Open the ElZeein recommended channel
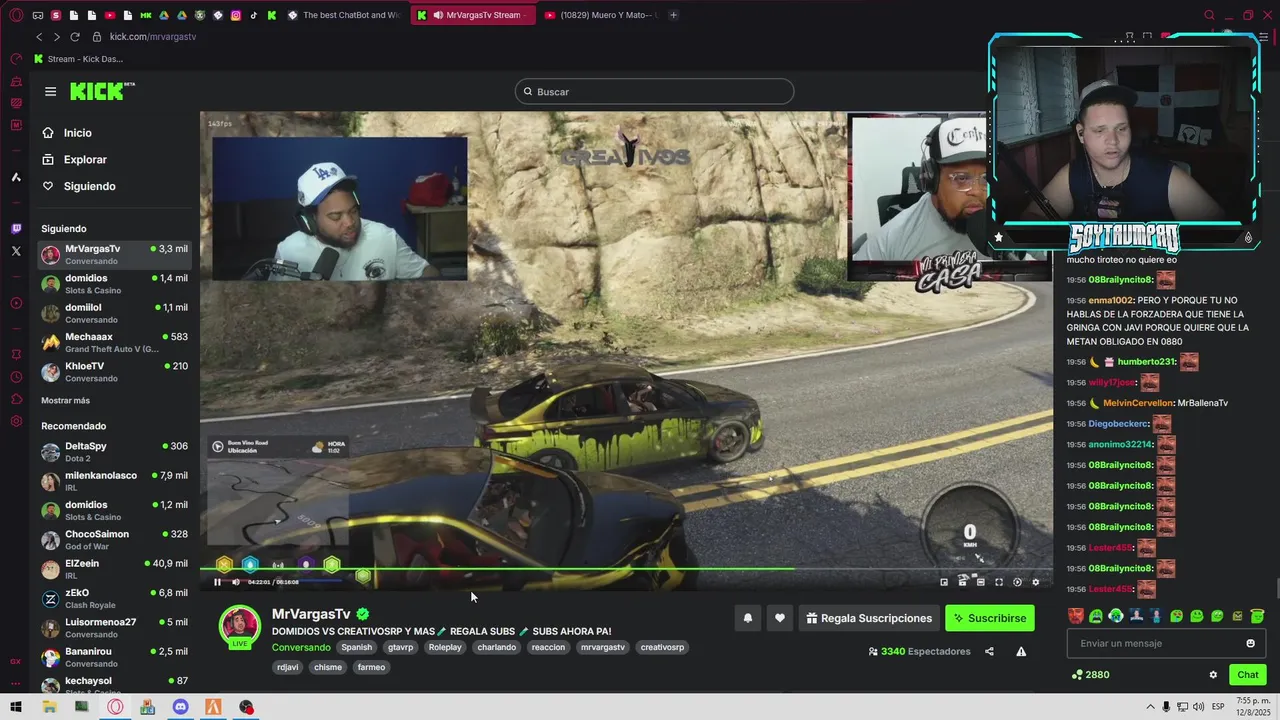Image resolution: width=1280 pixels, height=720 pixels. (x=114, y=568)
